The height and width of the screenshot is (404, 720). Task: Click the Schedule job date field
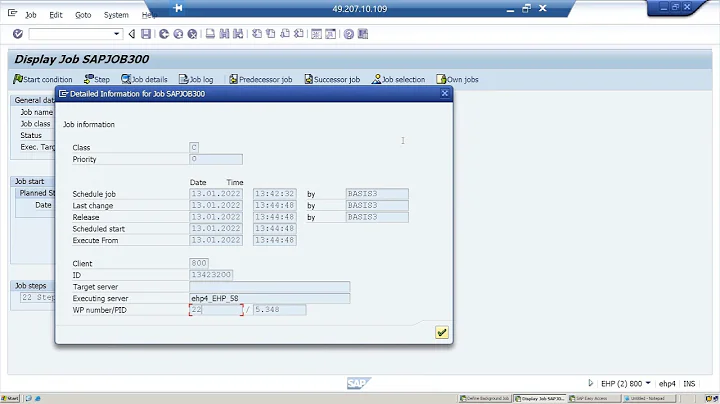coord(216,194)
